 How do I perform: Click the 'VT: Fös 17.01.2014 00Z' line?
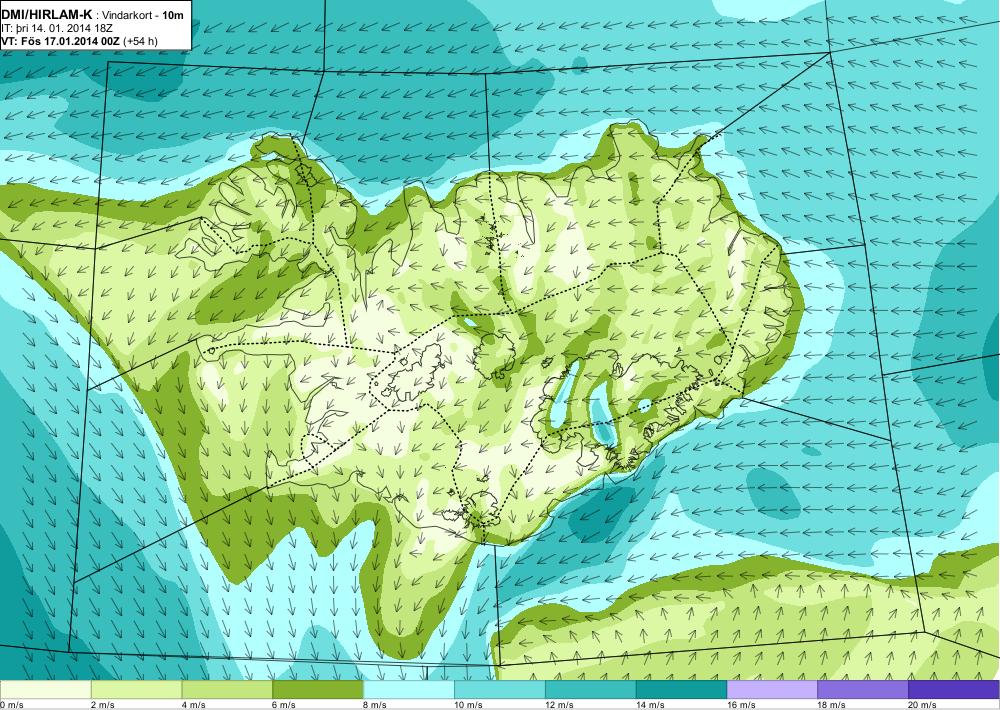coord(62,41)
